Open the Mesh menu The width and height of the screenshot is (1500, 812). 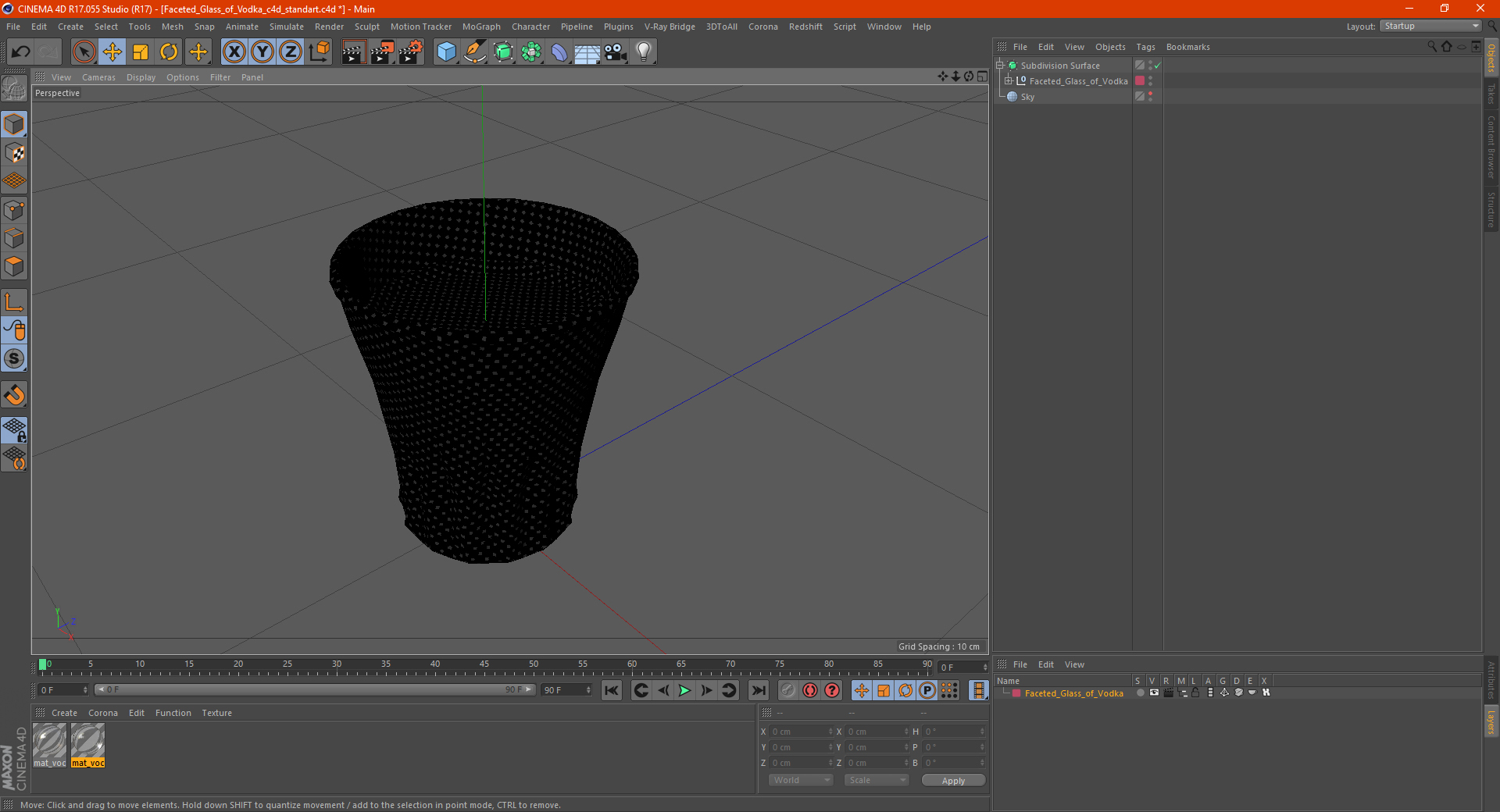click(x=172, y=27)
